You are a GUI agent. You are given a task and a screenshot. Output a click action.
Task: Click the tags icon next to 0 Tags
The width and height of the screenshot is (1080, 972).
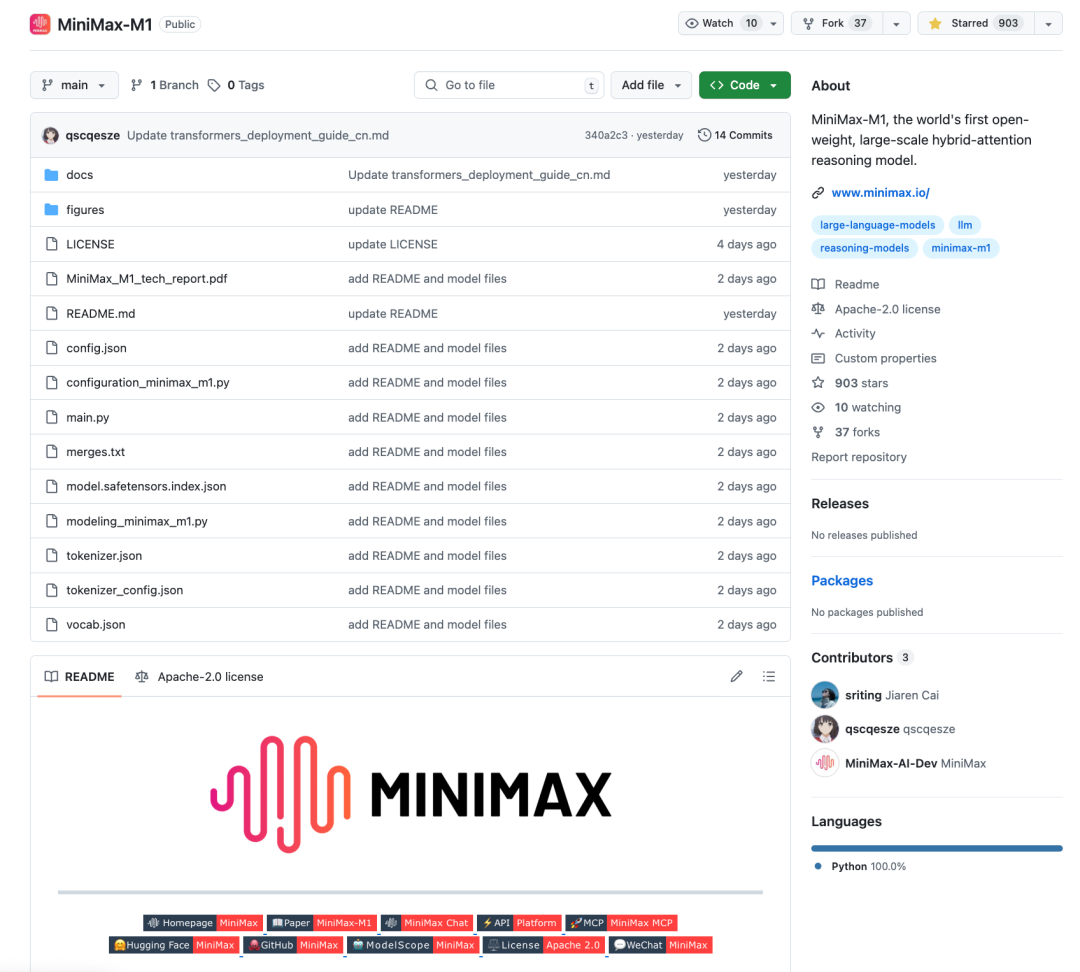214,86
